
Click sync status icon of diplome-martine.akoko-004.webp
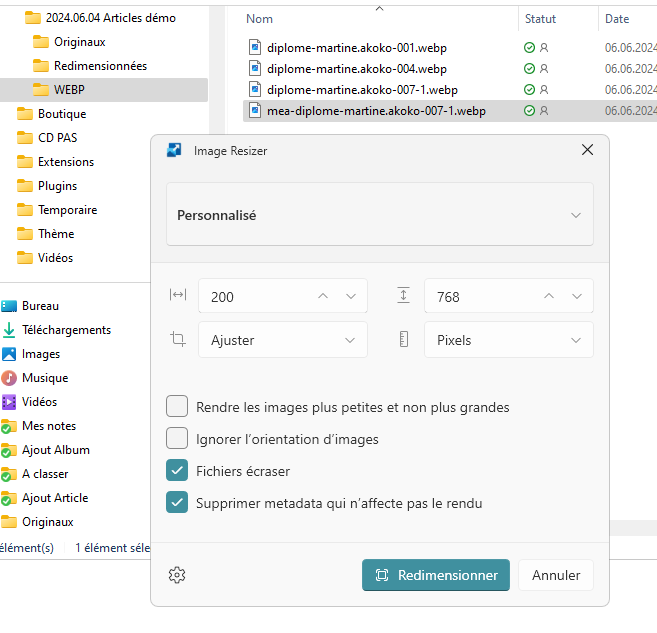pyautogui.click(x=529, y=69)
